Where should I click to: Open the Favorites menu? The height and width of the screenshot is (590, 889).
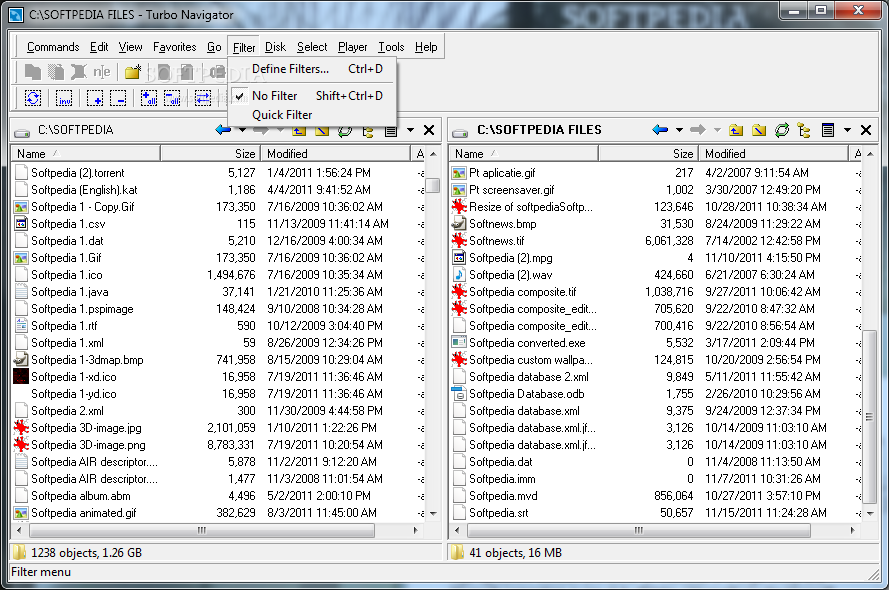(x=175, y=47)
